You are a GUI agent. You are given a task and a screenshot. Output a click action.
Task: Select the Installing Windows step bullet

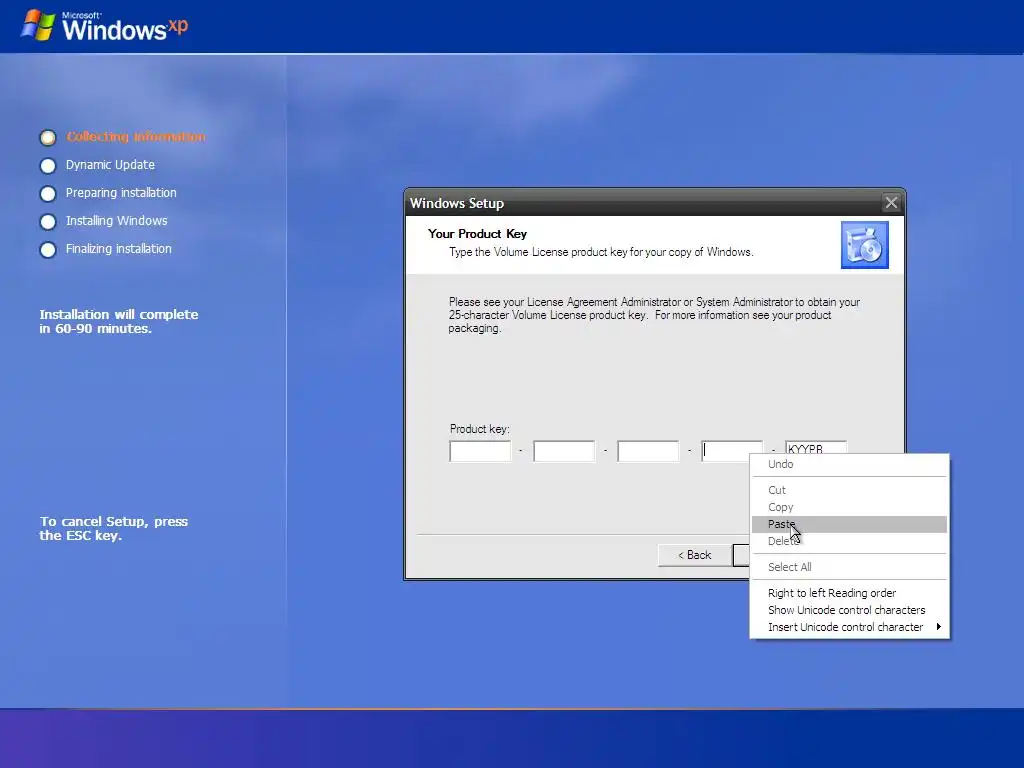[48, 222]
